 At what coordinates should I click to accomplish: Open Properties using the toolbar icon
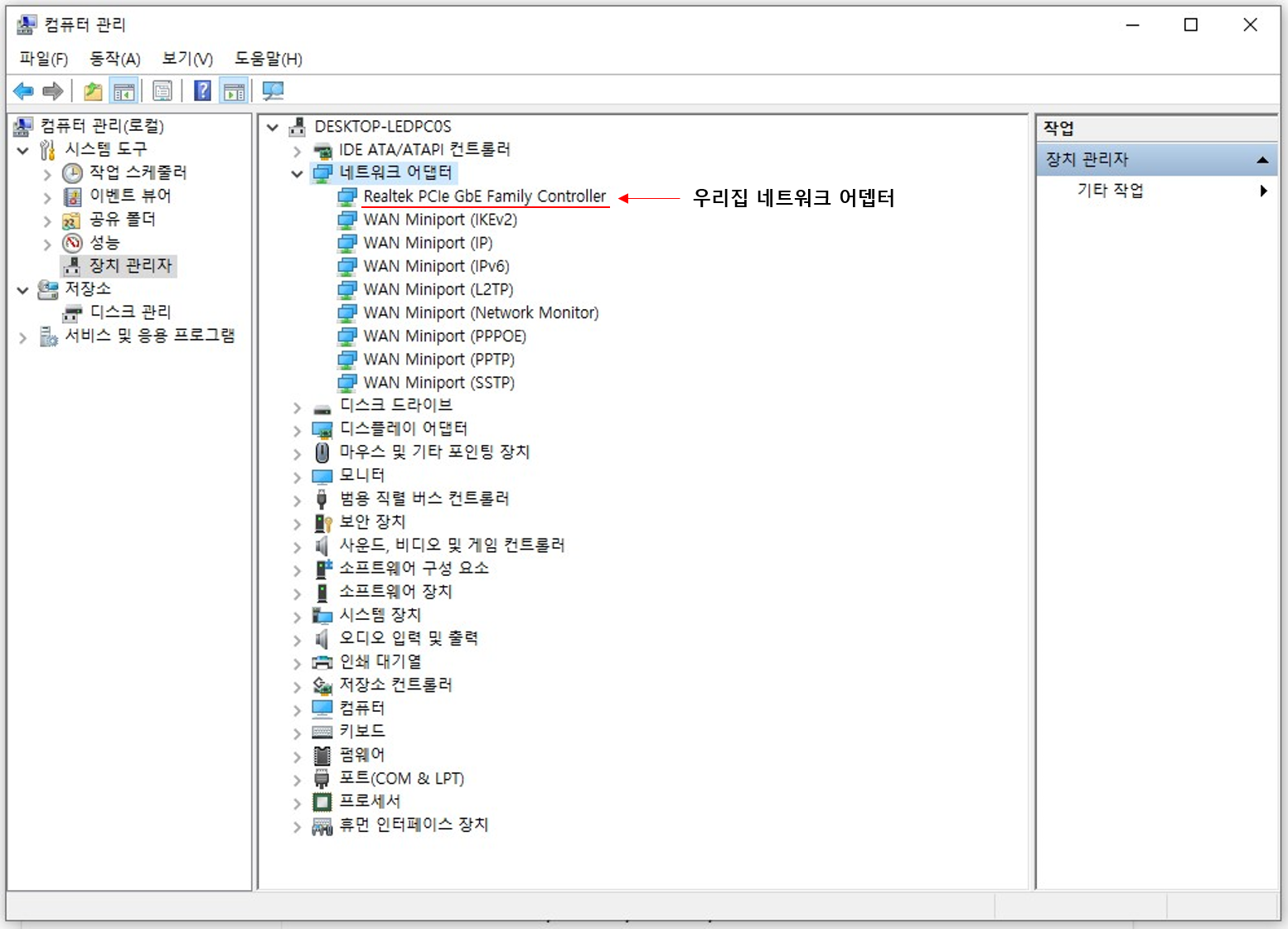point(162,90)
